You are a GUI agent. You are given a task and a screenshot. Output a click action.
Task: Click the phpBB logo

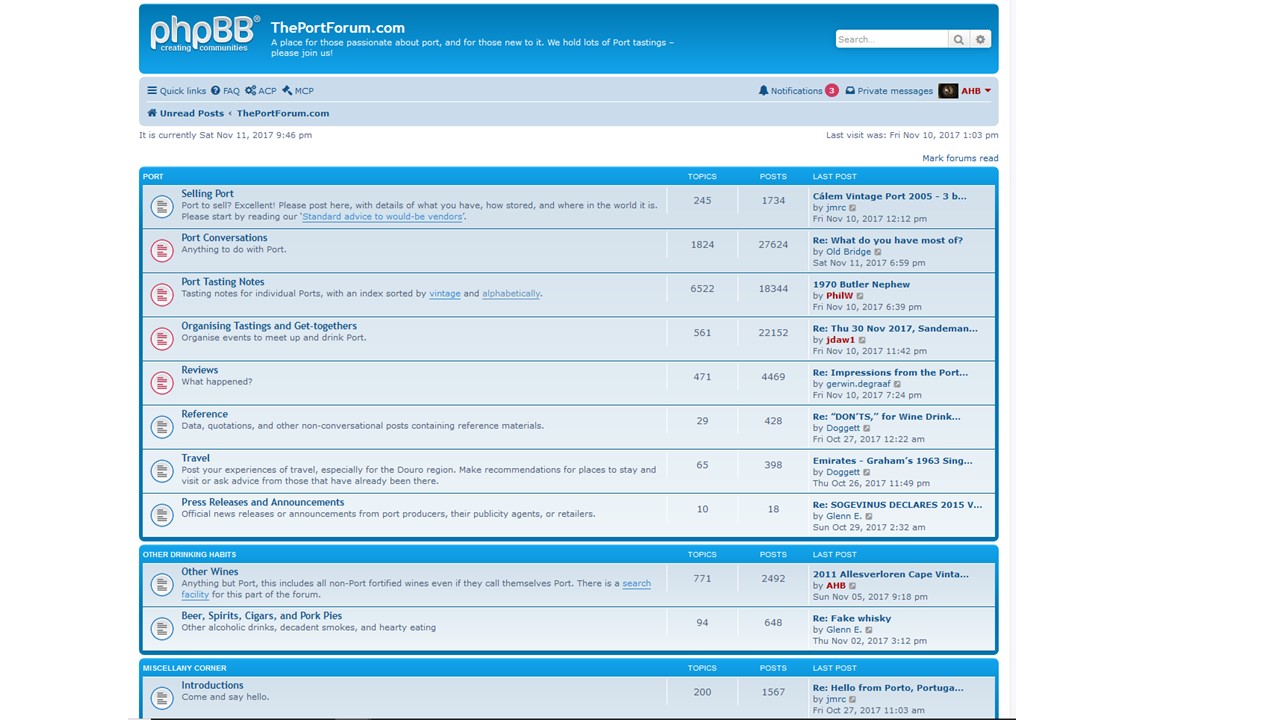[205, 34]
